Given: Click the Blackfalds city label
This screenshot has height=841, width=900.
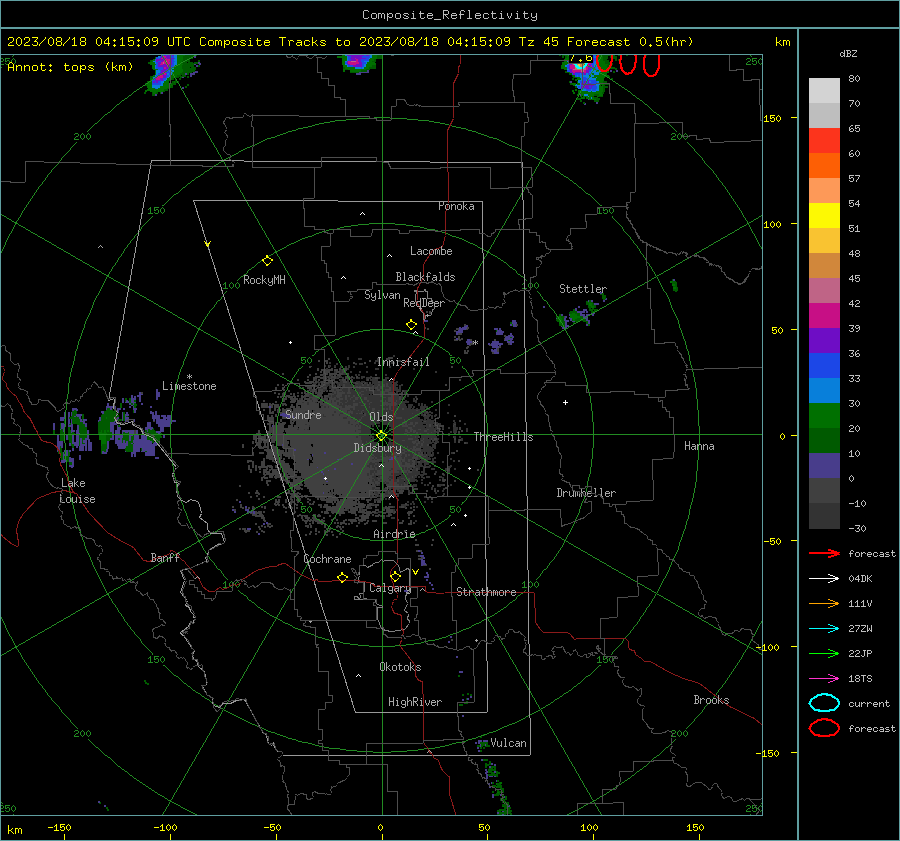Looking at the screenshot, I should point(425,277).
